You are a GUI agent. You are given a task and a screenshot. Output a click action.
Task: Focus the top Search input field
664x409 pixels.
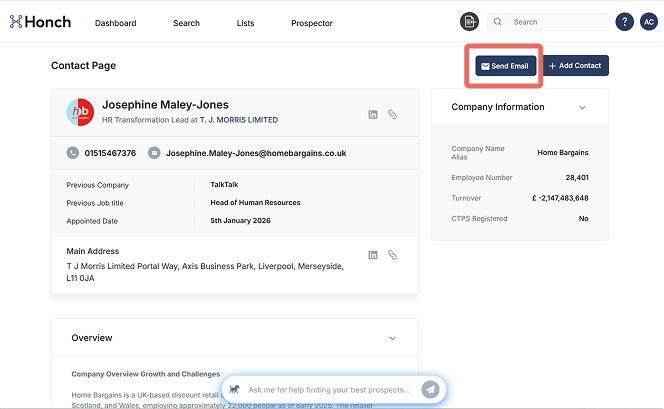pyautogui.click(x=555, y=22)
